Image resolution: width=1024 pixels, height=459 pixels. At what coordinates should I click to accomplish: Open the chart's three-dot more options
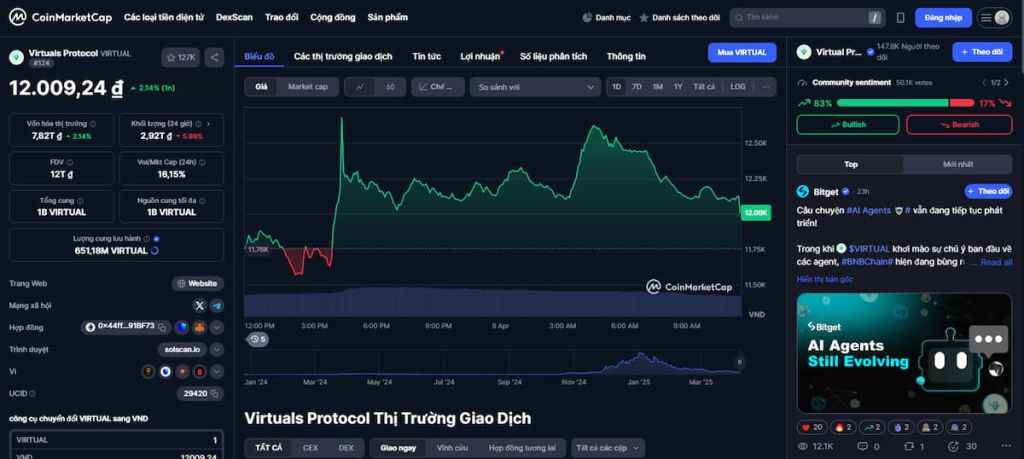(x=766, y=87)
